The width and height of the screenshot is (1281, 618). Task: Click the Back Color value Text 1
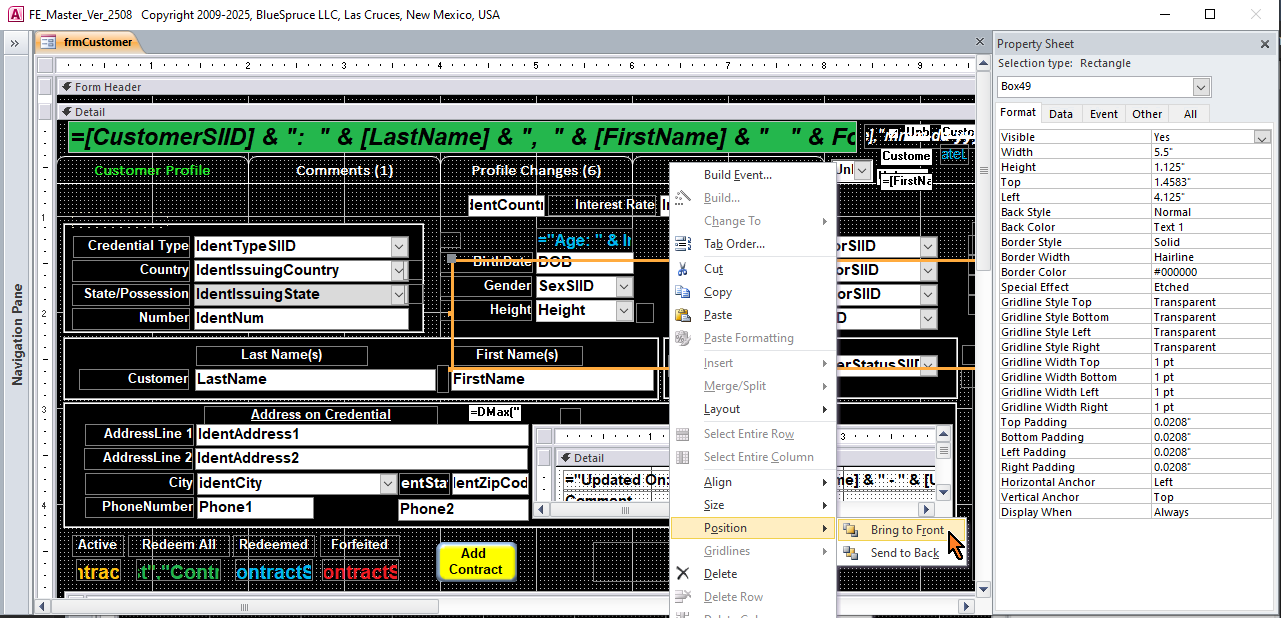(1210, 227)
